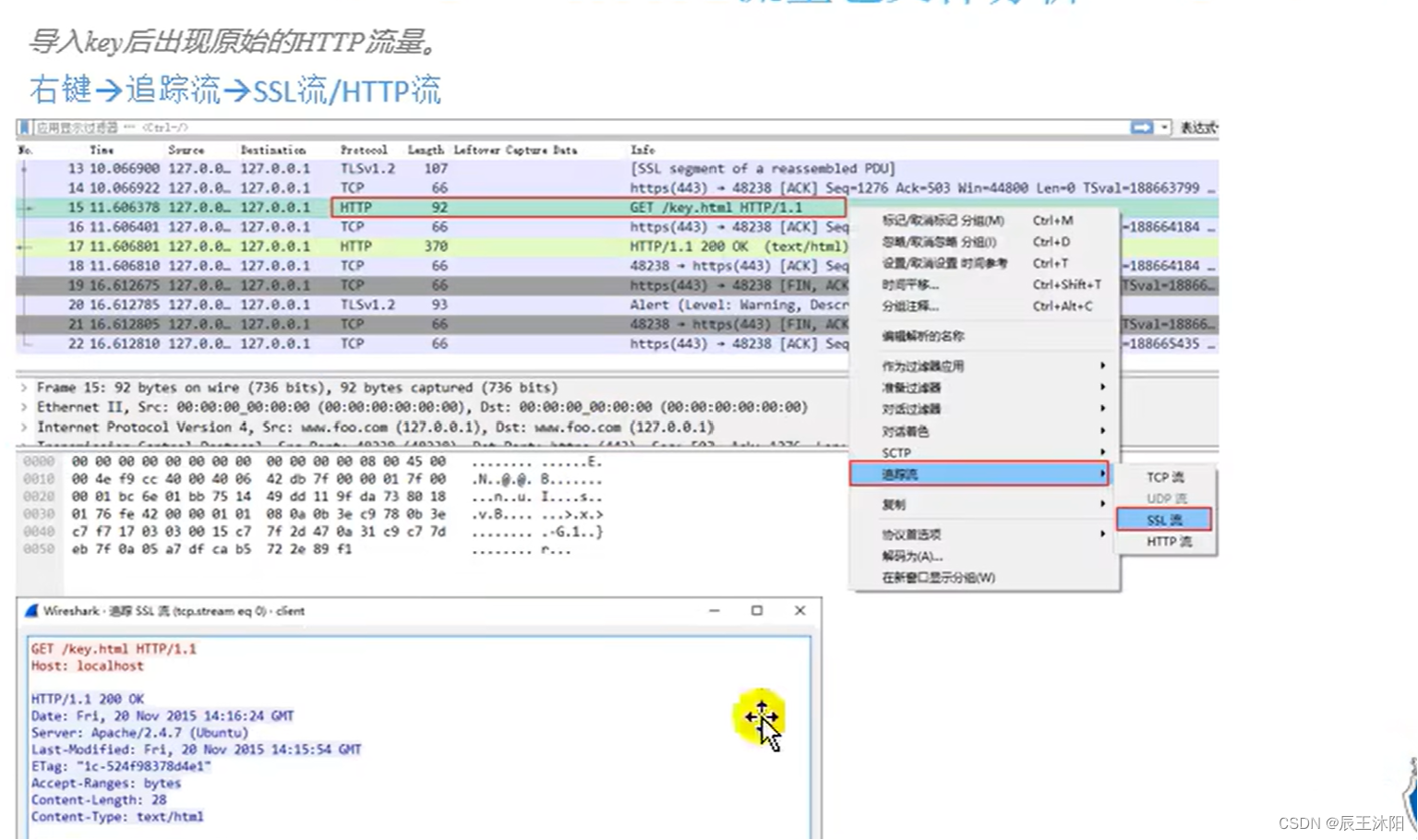
Task: Select HTTP 流 in the submenu
Action: pos(1168,542)
